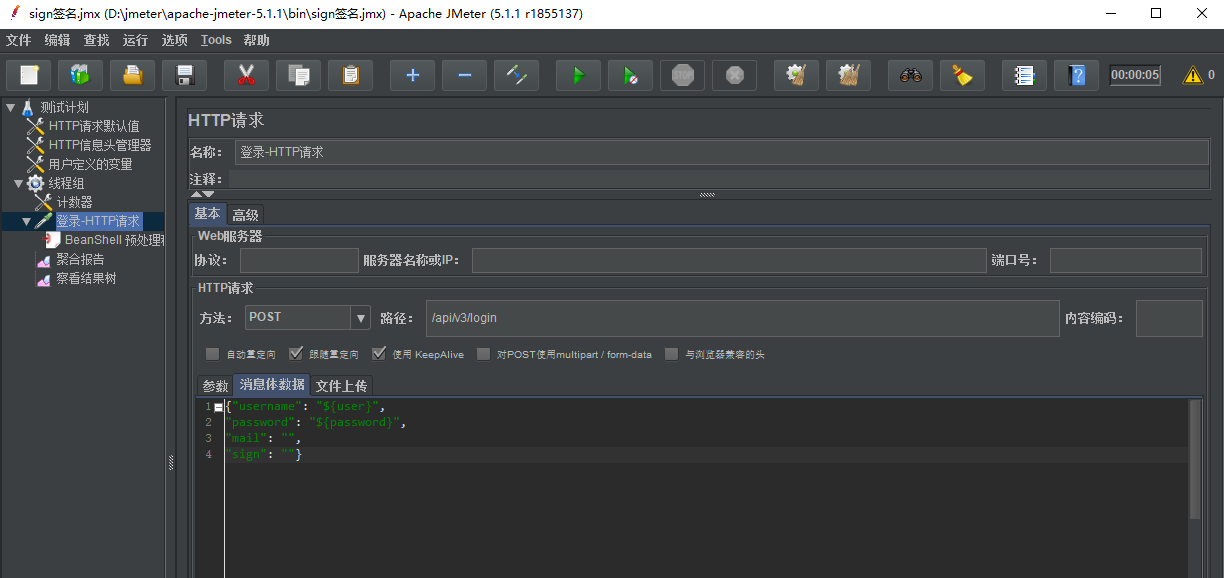Click the New test plan toolbar icon
Image resolution: width=1224 pixels, height=578 pixels.
pos(29,75)
